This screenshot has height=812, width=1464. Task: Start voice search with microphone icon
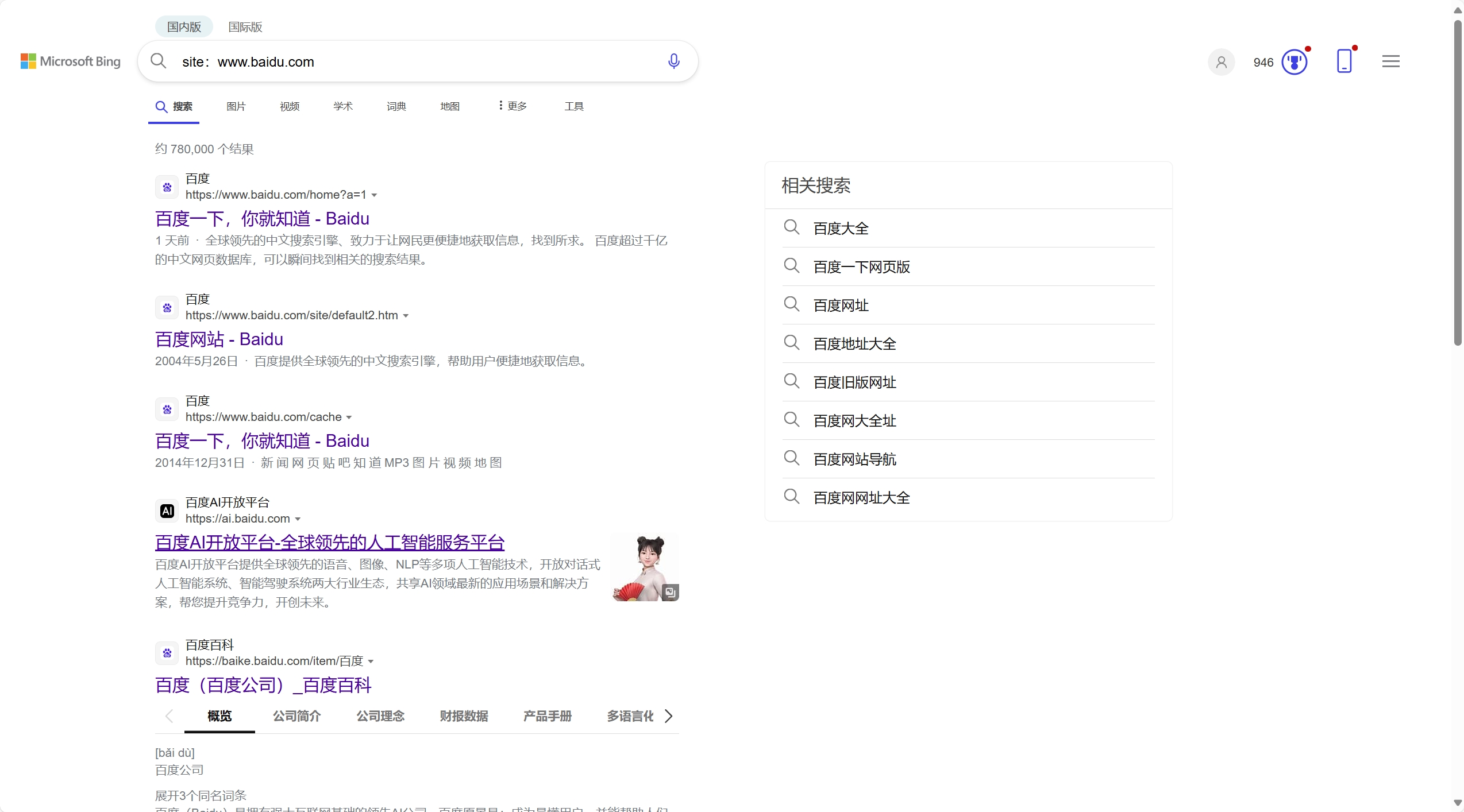click(674, 61)
